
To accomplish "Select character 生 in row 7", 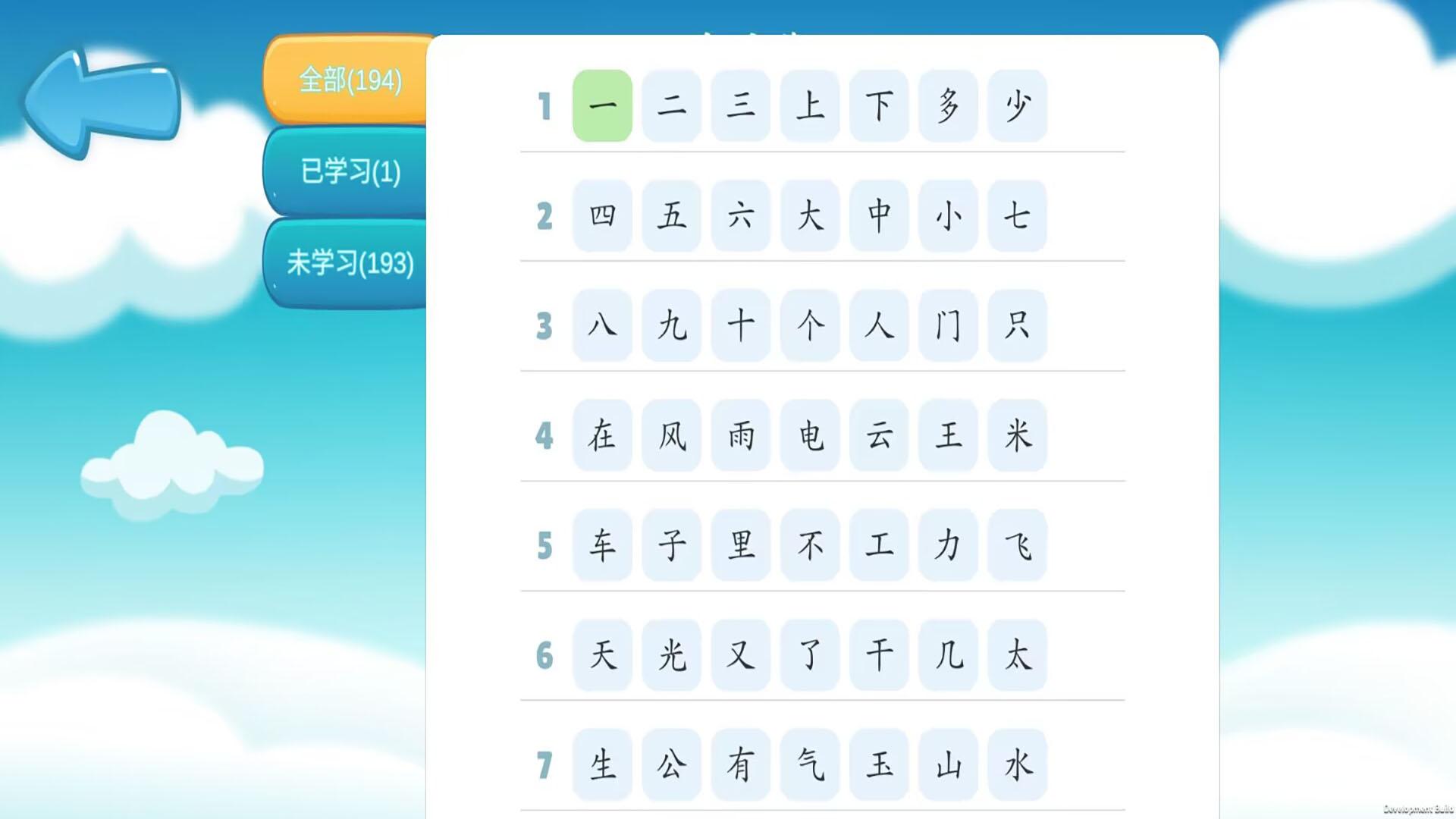I will 602,764.
